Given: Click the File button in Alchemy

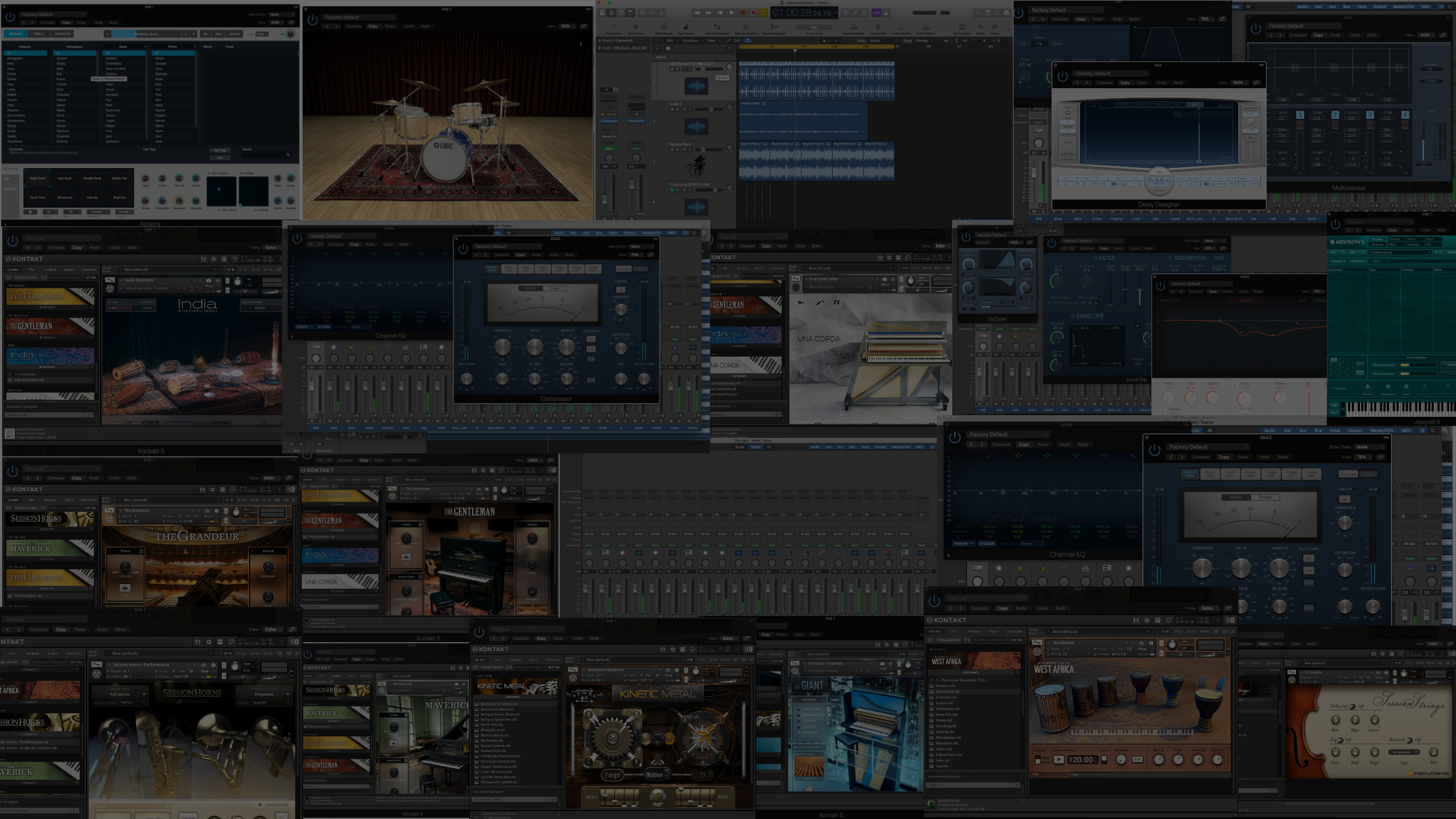Looking at the screenshot, I should [206, 34].
